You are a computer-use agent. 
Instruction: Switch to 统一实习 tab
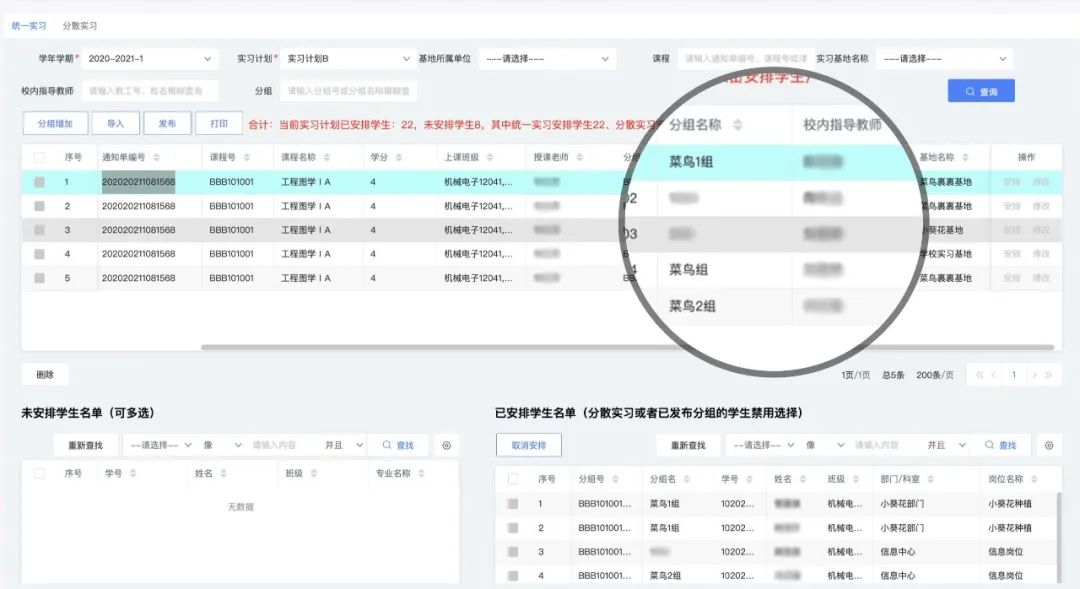tap(29, 25)
